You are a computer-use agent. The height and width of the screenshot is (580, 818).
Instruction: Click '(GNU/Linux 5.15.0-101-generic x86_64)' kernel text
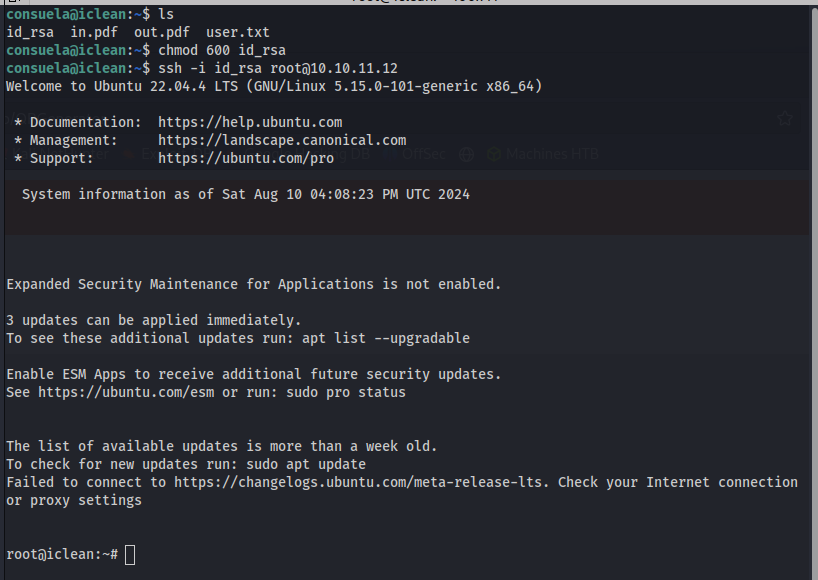pos(394,87)
